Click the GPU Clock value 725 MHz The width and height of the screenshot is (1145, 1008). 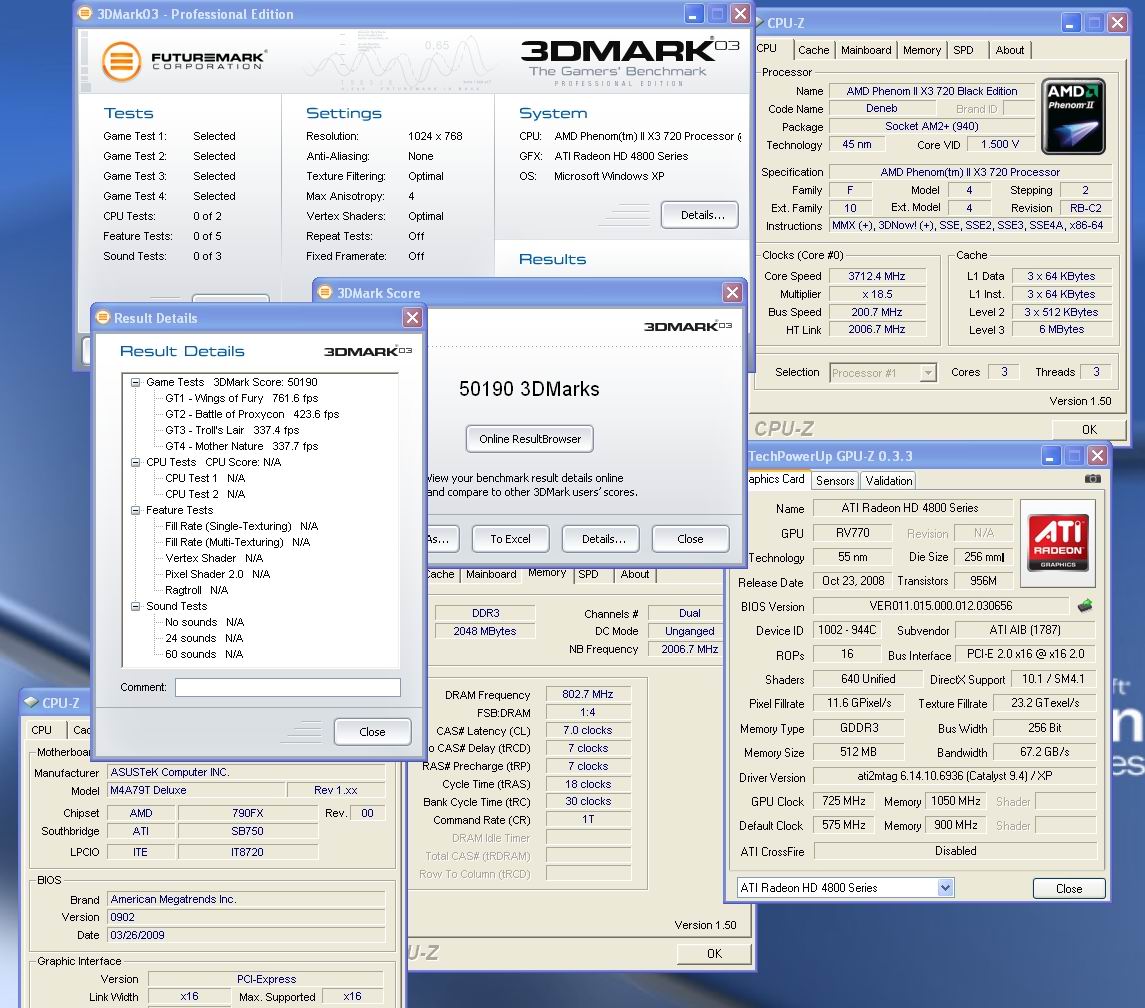click(843, 801)
